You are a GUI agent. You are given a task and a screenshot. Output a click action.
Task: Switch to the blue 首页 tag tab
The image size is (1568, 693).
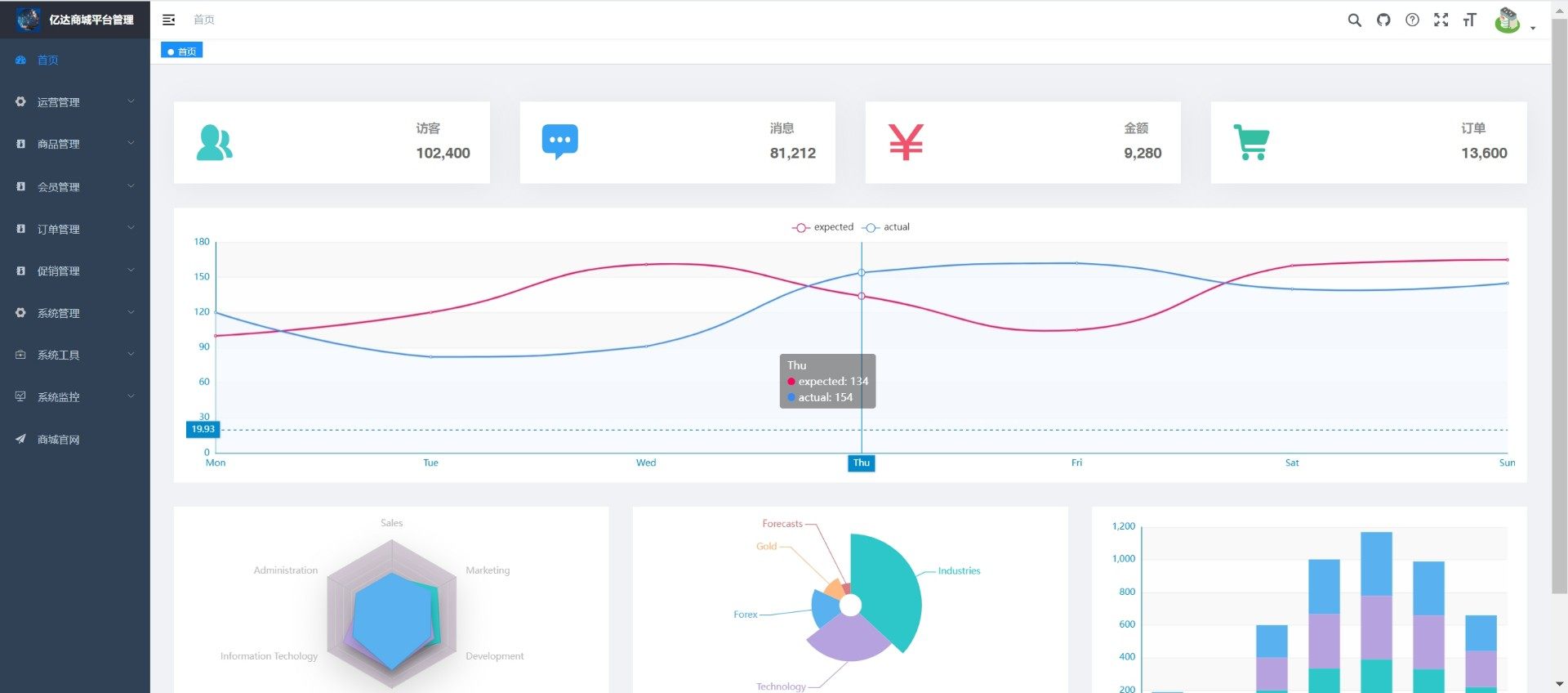pos(181,51)
